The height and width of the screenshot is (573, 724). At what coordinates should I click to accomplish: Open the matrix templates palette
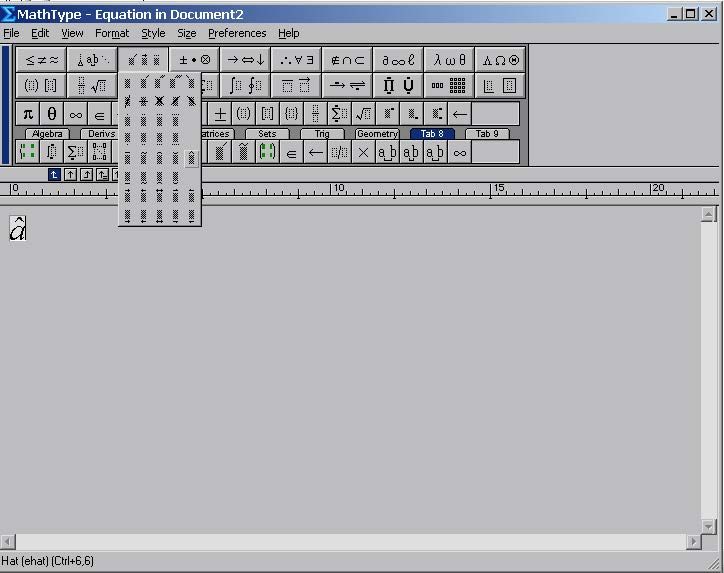[449, 85]
